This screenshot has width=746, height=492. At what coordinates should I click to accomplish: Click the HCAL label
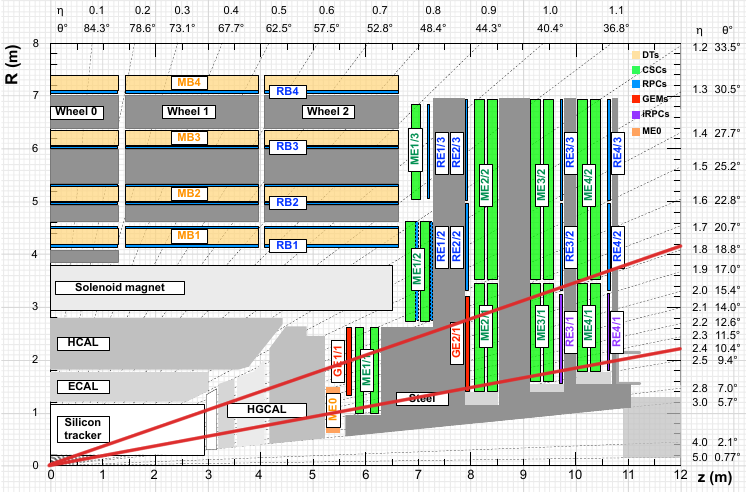[83, 344]
